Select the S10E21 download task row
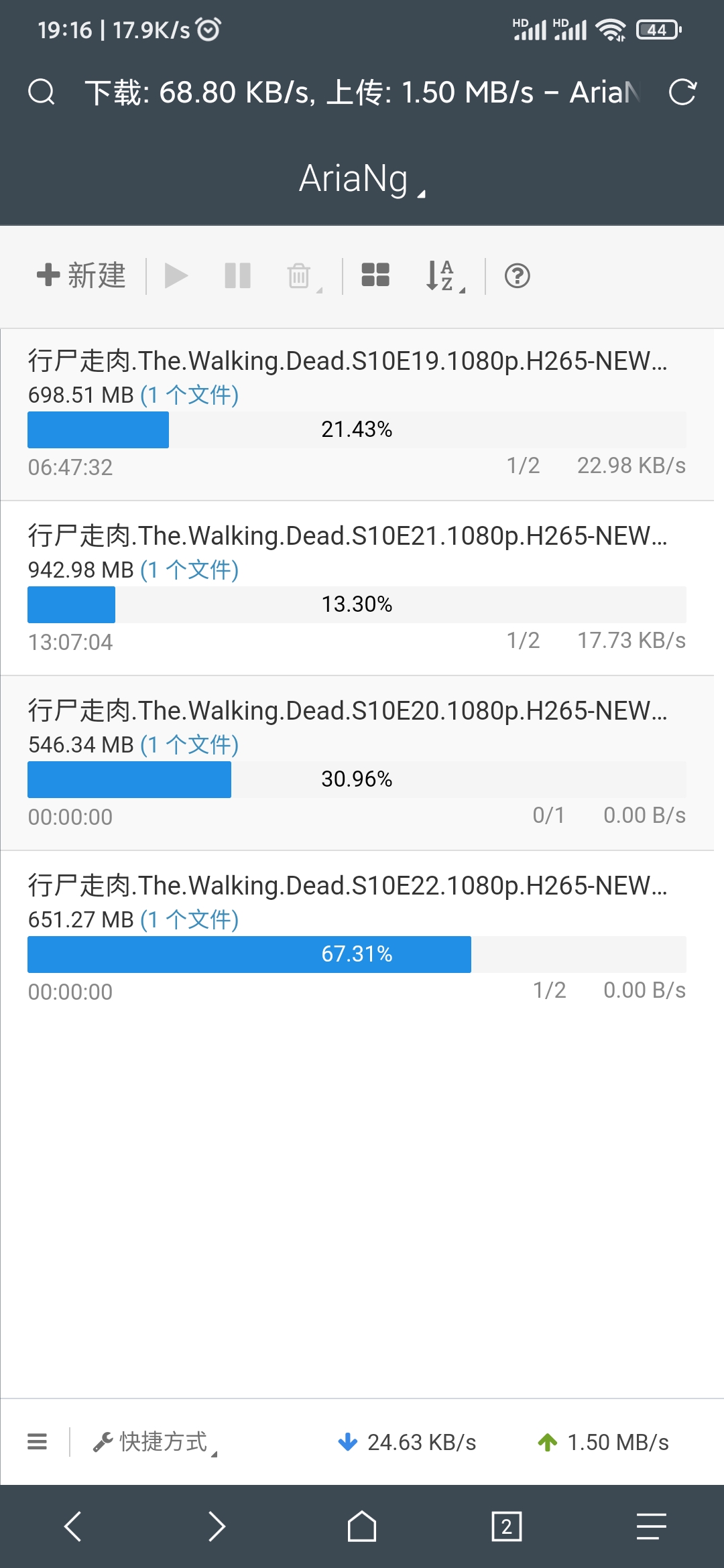Screen dimensions: 724x1568 click(x=357, y=588)
